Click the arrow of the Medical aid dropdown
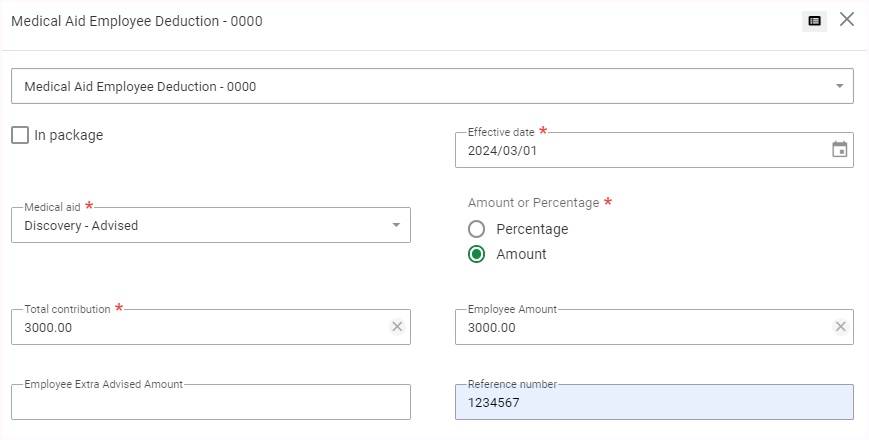The image size is (869, 440). coord(397,225)
